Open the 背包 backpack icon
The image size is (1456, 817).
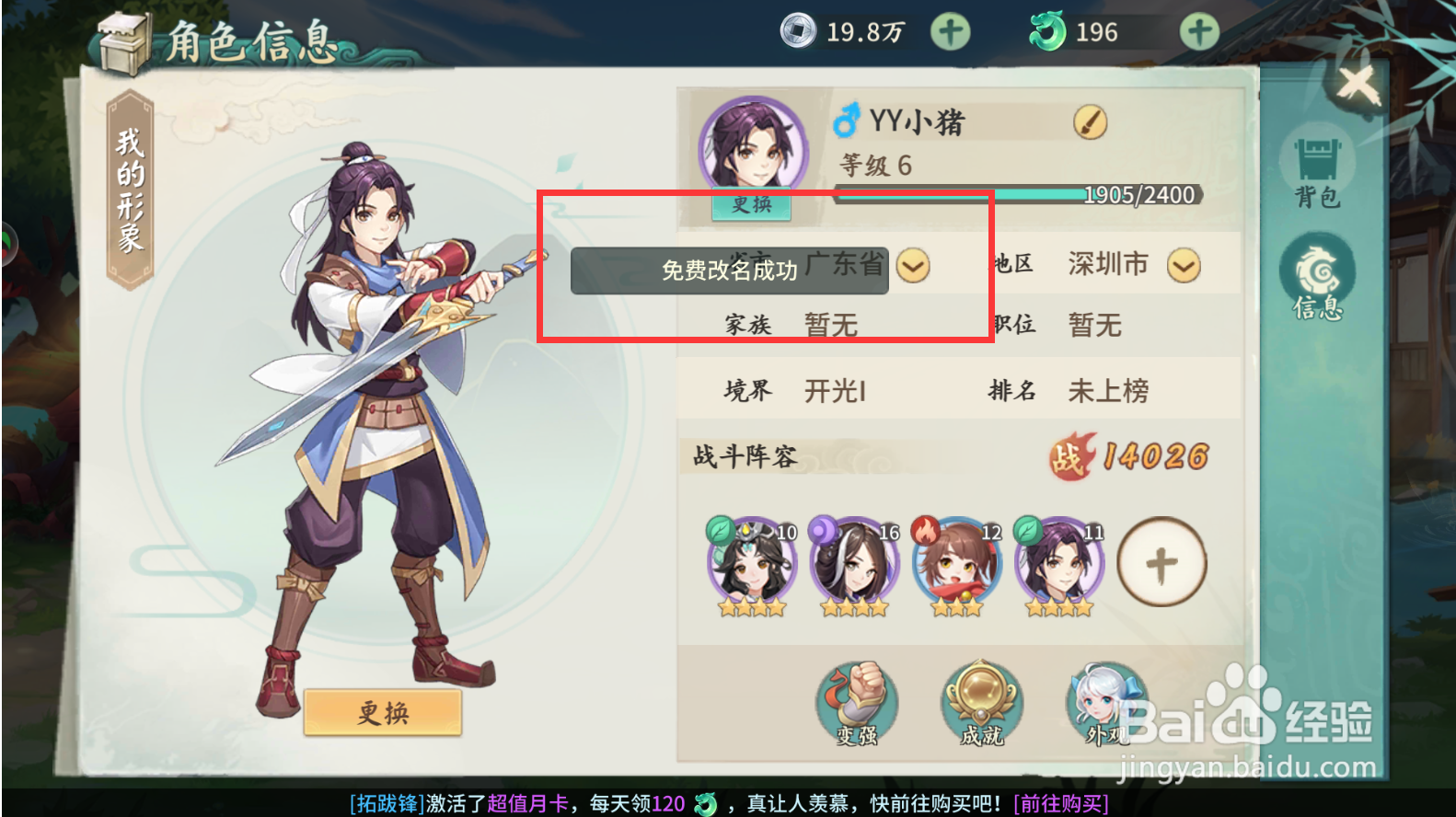tap(1317, 171)
